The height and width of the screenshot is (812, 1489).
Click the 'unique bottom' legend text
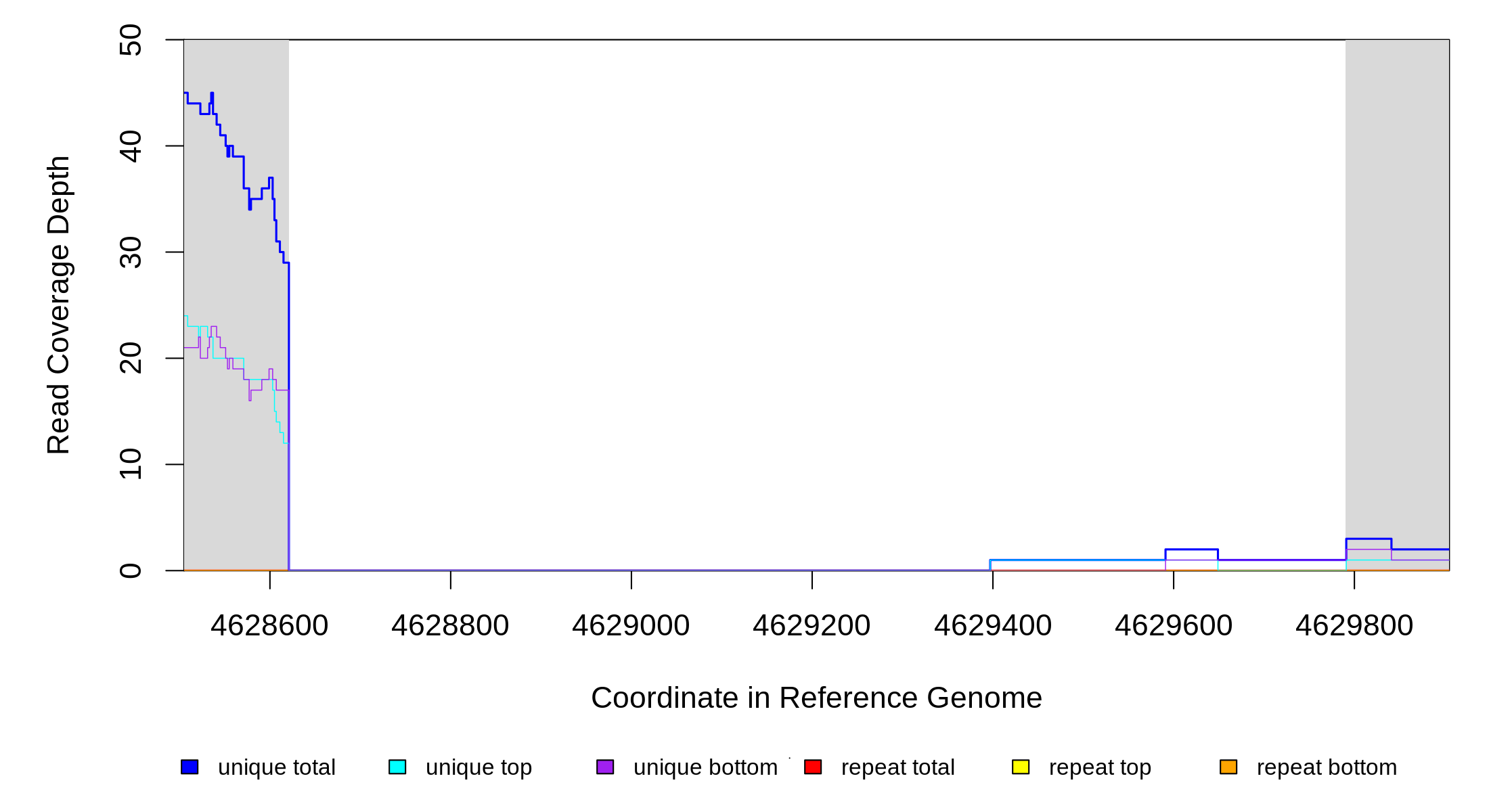coord(705,767)
